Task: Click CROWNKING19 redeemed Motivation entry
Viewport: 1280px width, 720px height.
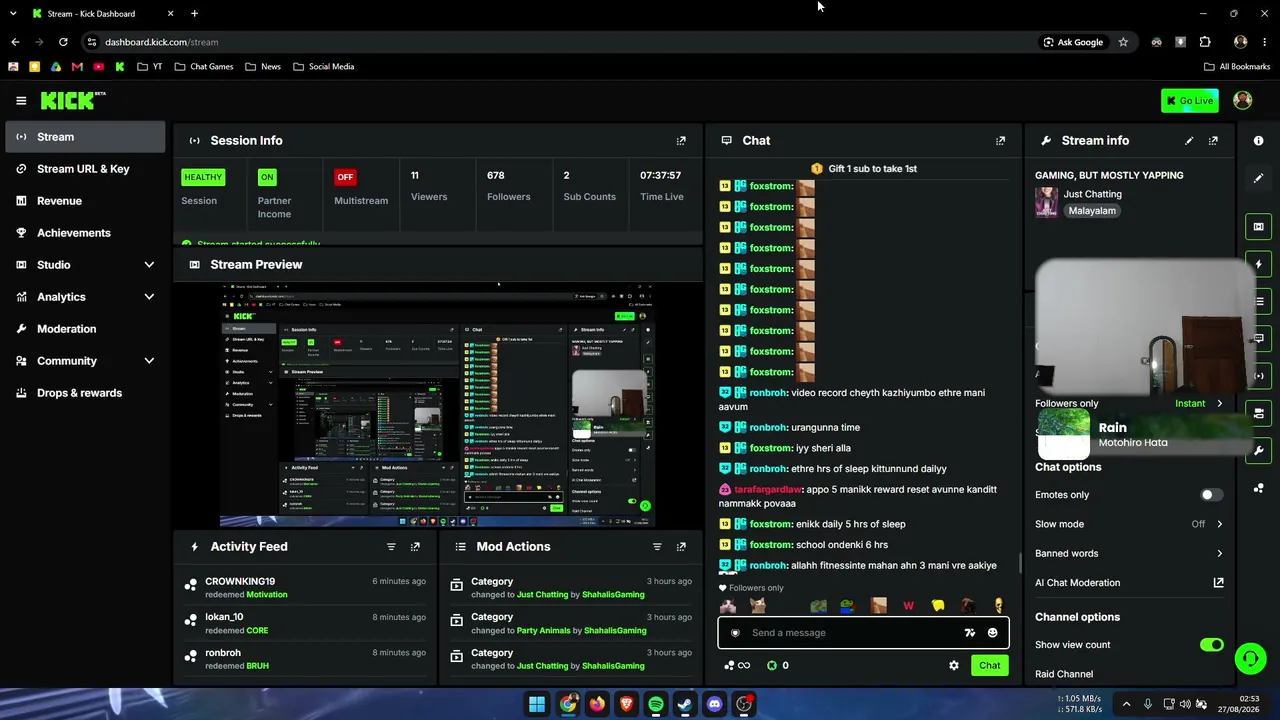Action: pos(305,588)
